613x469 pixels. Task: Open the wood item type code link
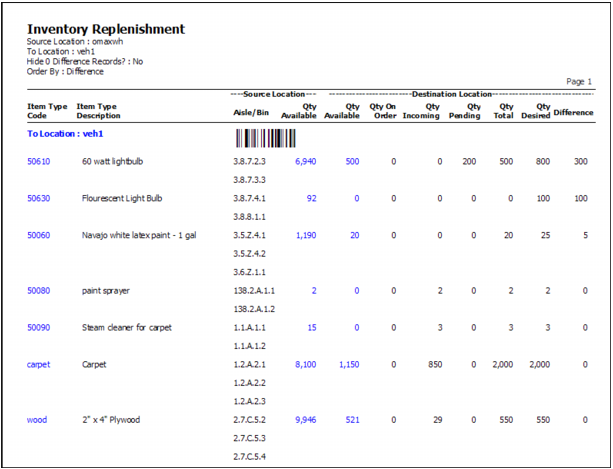click(x=36, y=421)
